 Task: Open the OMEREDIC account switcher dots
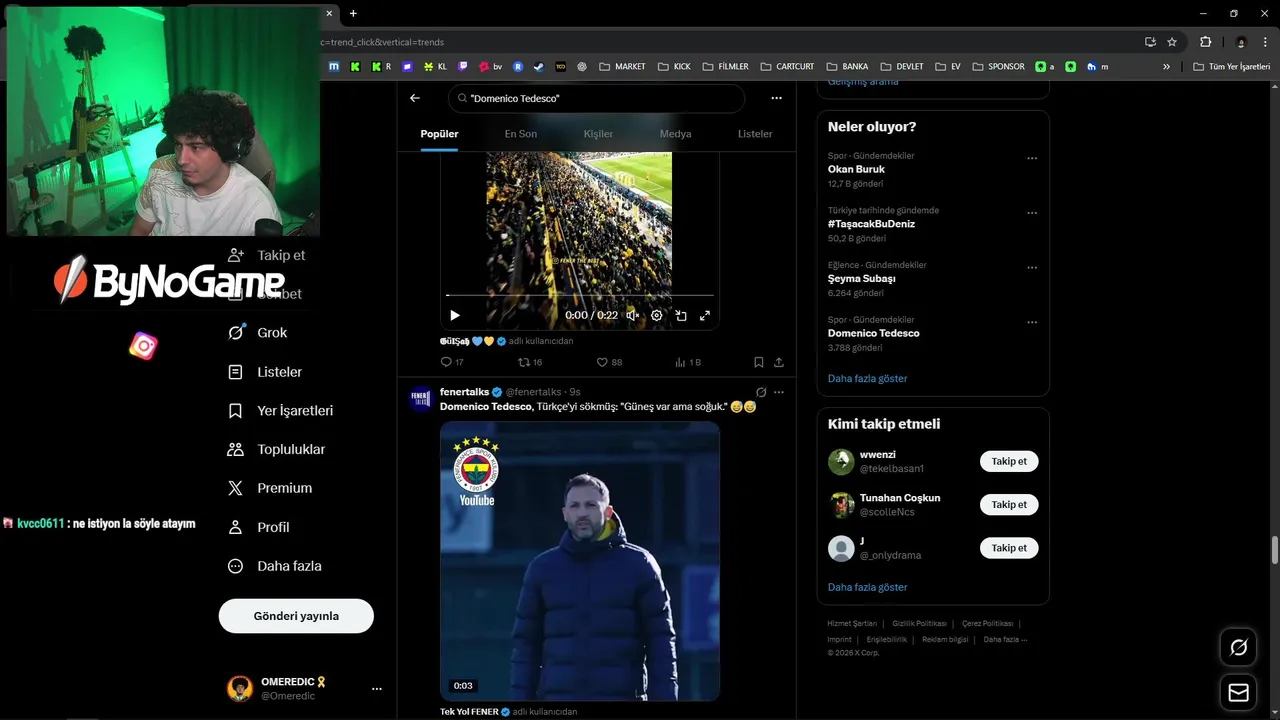(x=377, y=689)
